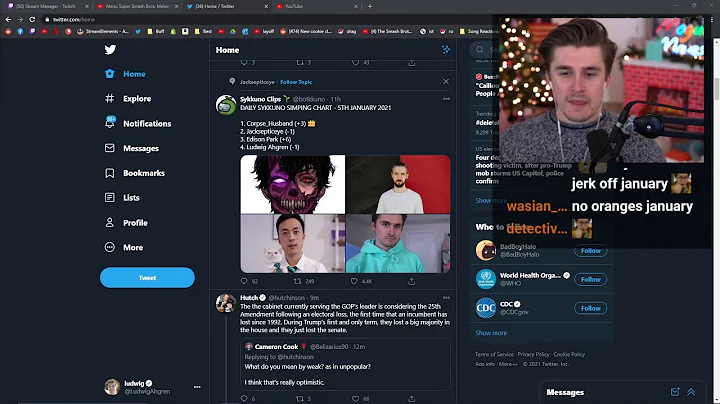
Task: Follow the CDC account
Action: click(x=591, y=308)
